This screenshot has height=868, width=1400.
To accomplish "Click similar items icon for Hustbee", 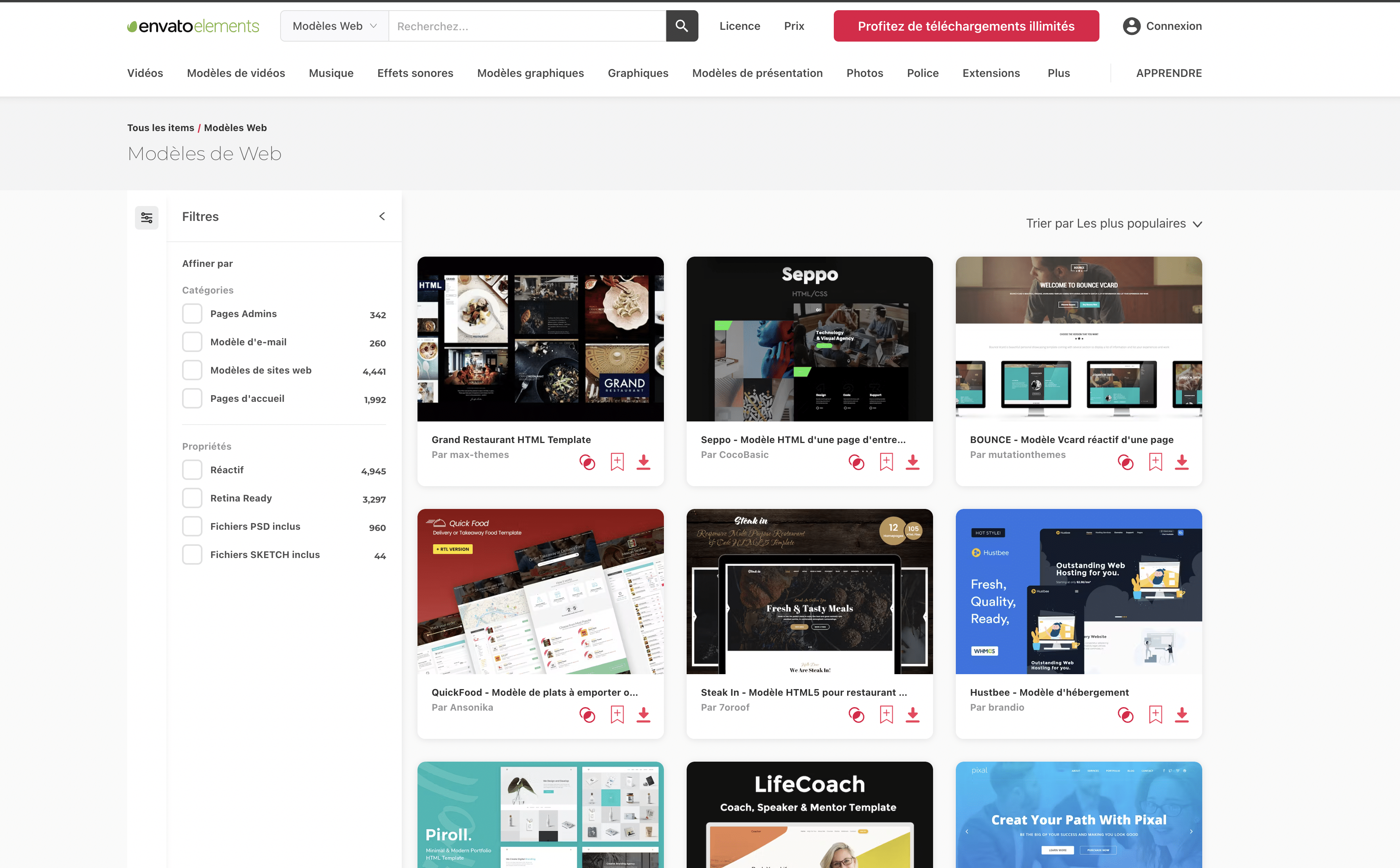I will tap(1126, 715).
